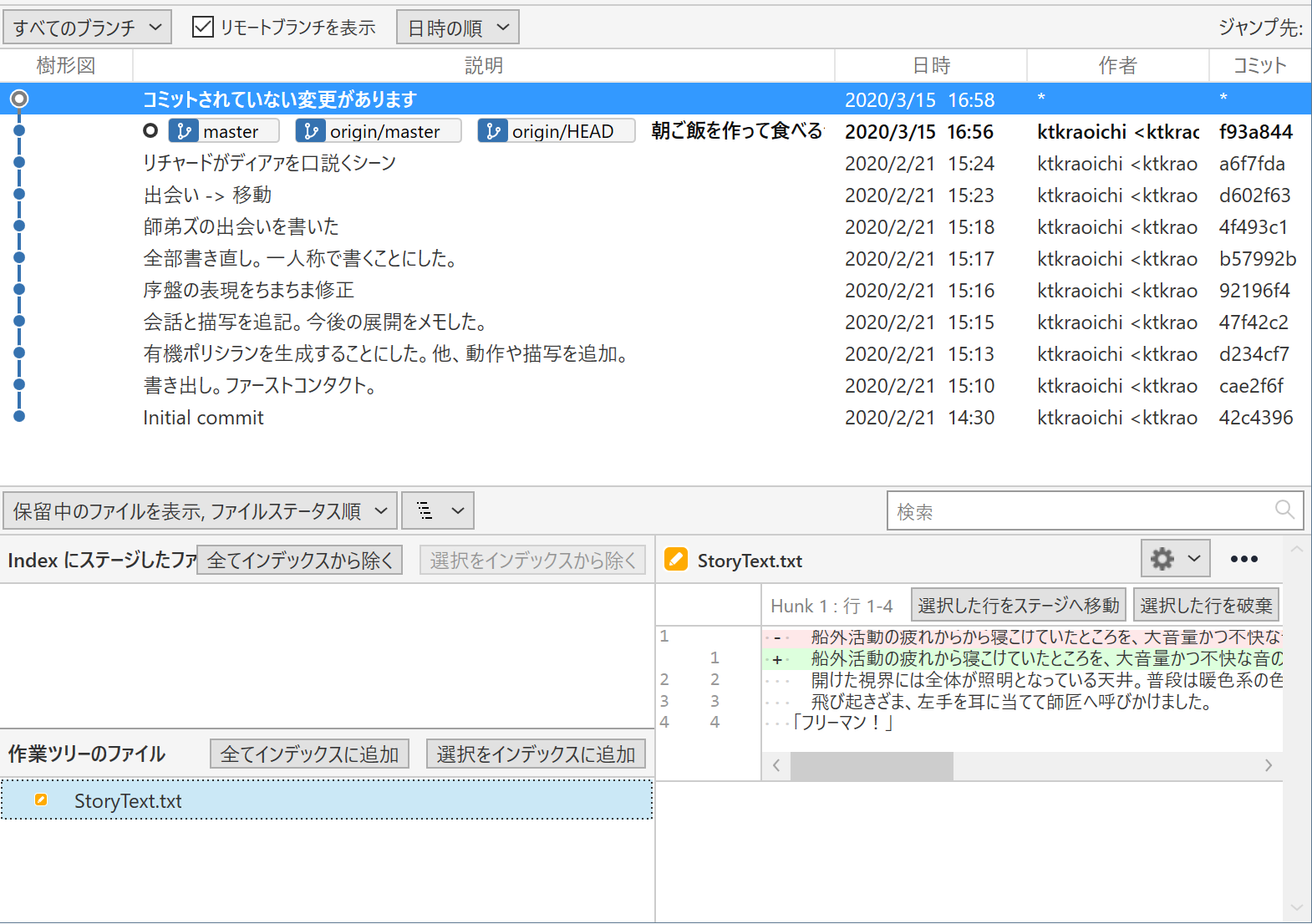
Task: Open the date-order sort dropdown
Action: [x=458, y=28]
